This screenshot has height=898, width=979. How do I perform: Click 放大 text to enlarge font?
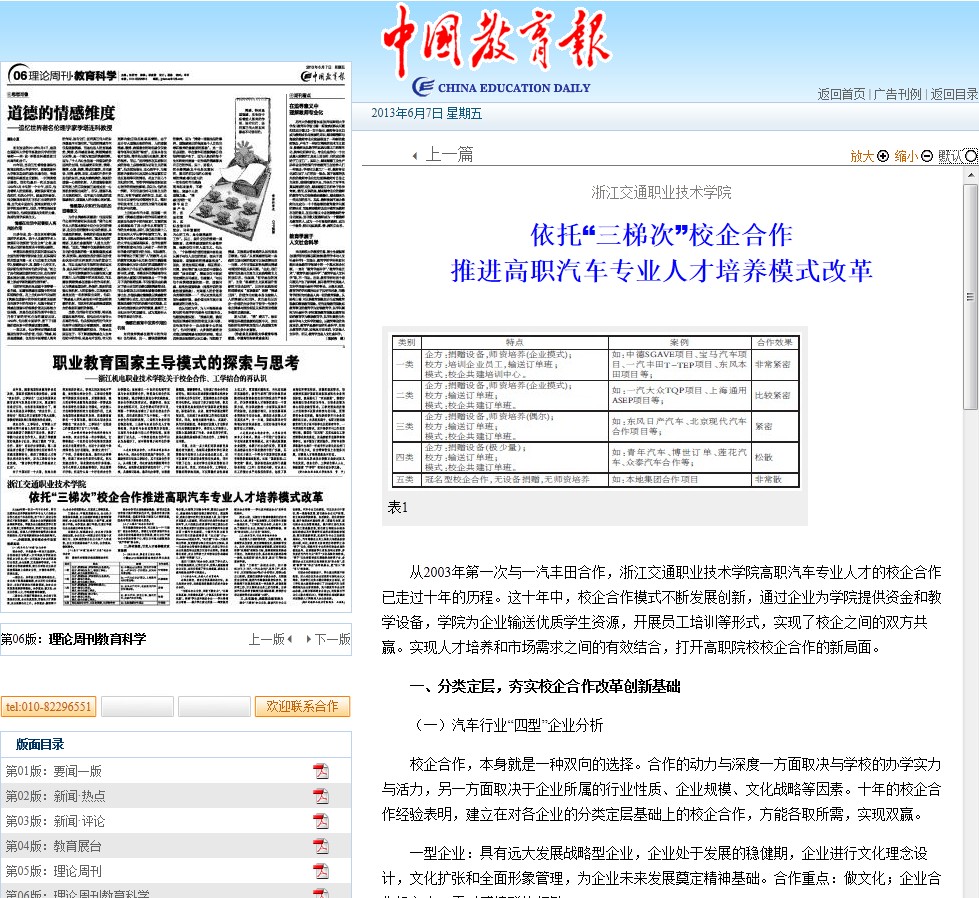point(862,156)
